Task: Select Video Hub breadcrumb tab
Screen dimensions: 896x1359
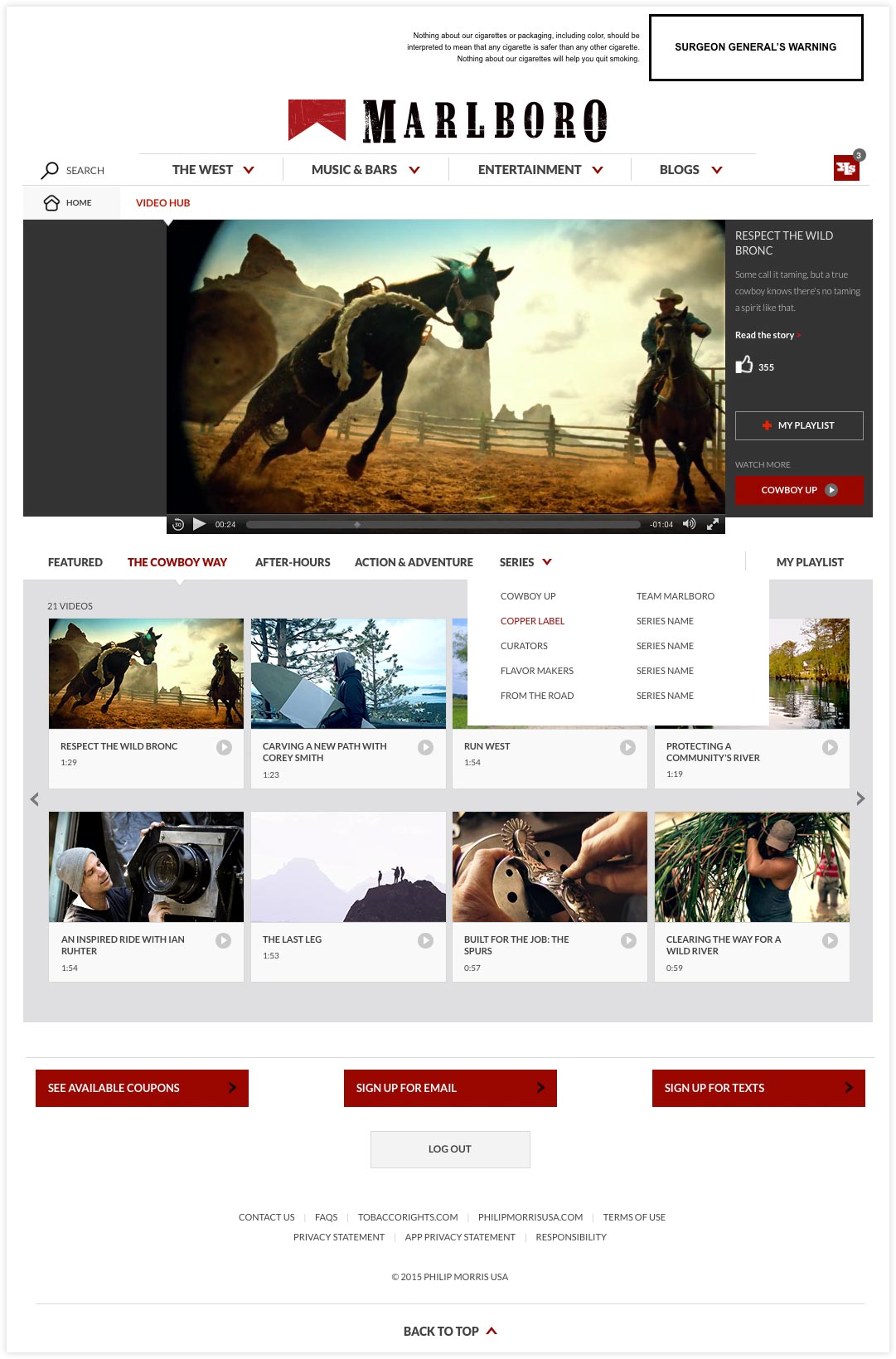Action: click(x=163, y=202)
